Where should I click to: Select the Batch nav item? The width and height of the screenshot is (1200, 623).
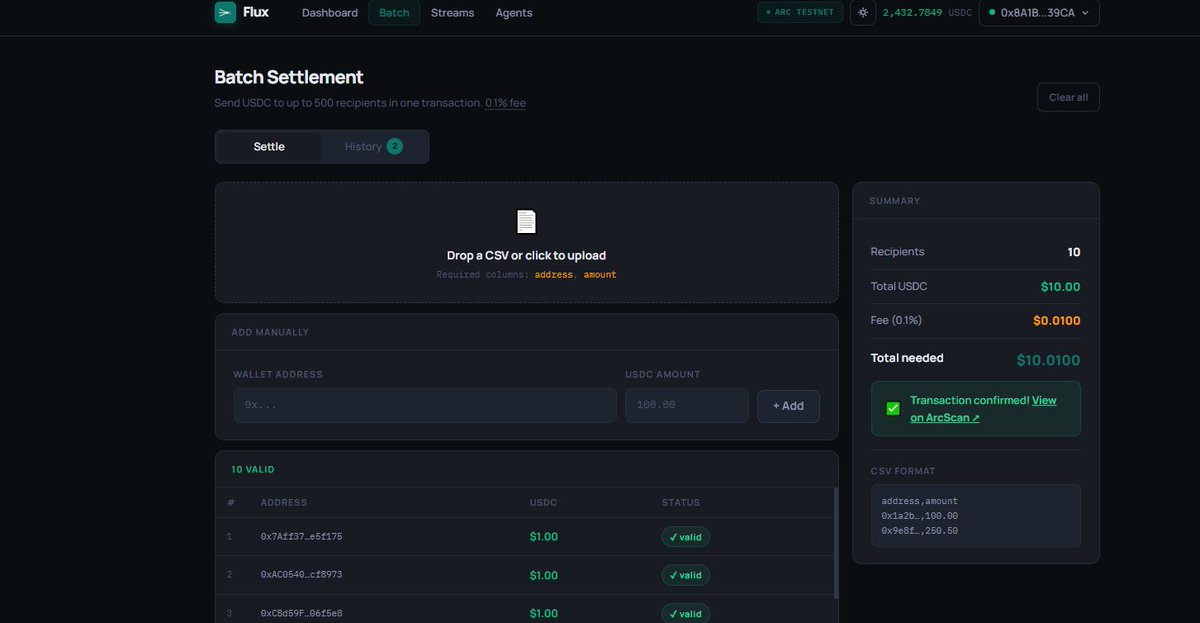pyautogui.click(x=394, y=13)
